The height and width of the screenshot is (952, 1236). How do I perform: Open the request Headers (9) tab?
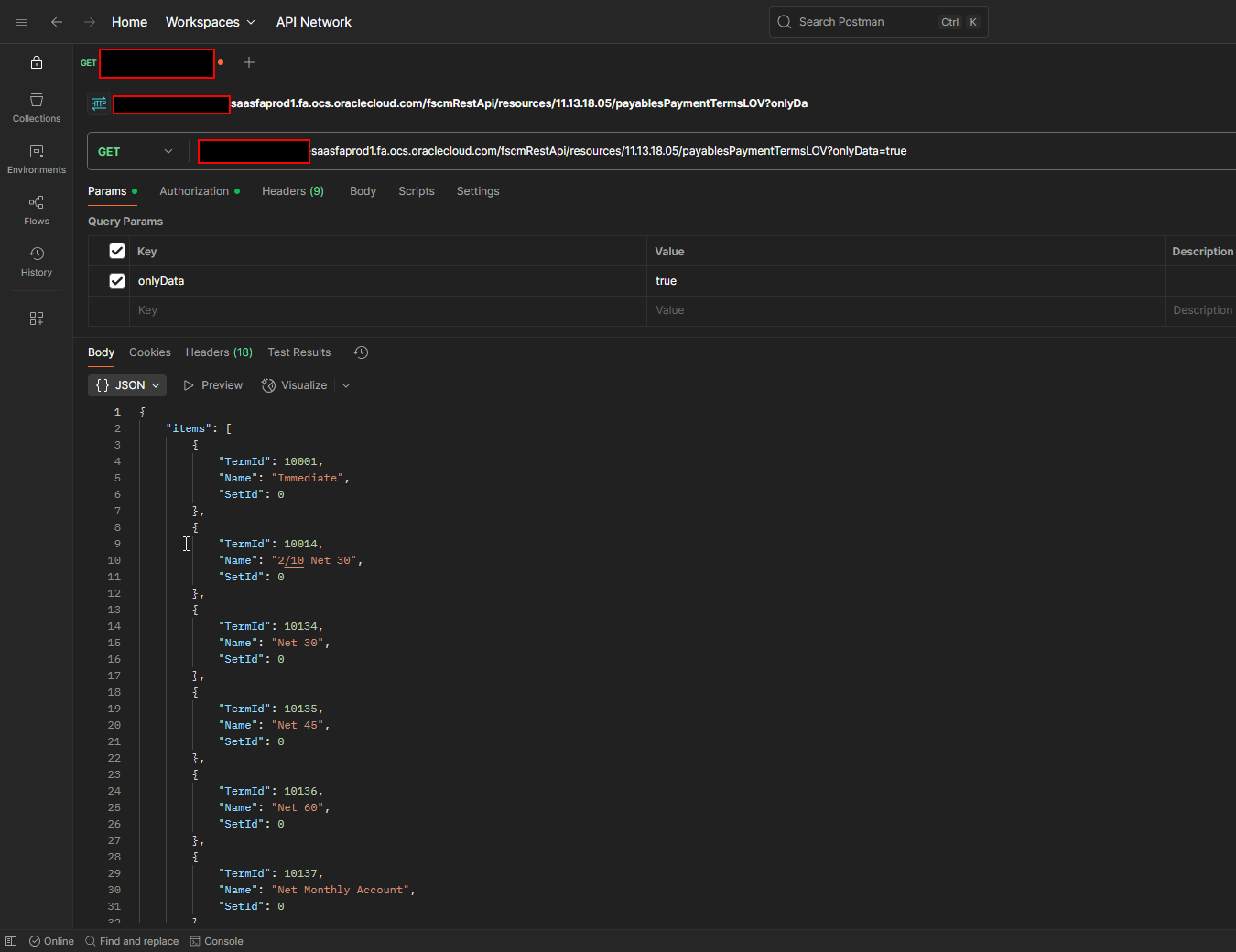[293, 191]
